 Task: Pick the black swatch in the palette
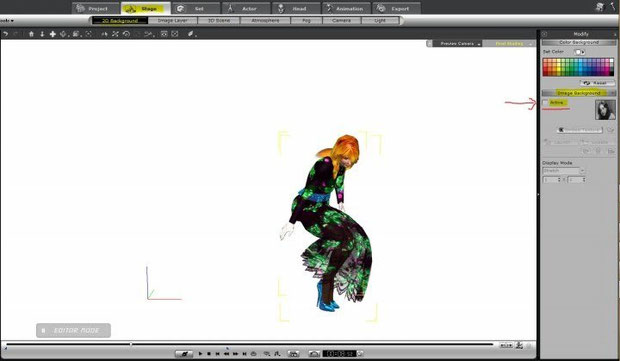[612, 73]
